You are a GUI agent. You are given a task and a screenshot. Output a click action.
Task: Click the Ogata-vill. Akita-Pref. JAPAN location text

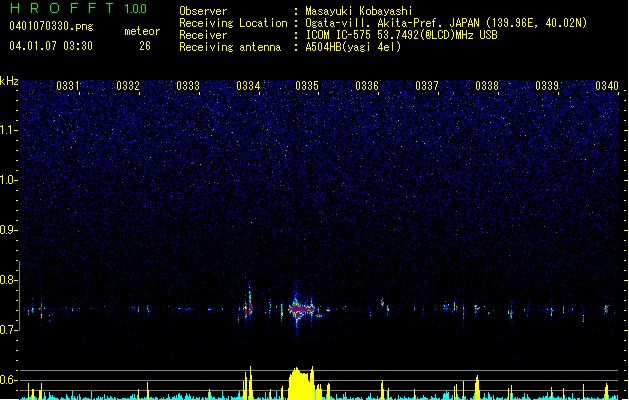click(446, 23)
